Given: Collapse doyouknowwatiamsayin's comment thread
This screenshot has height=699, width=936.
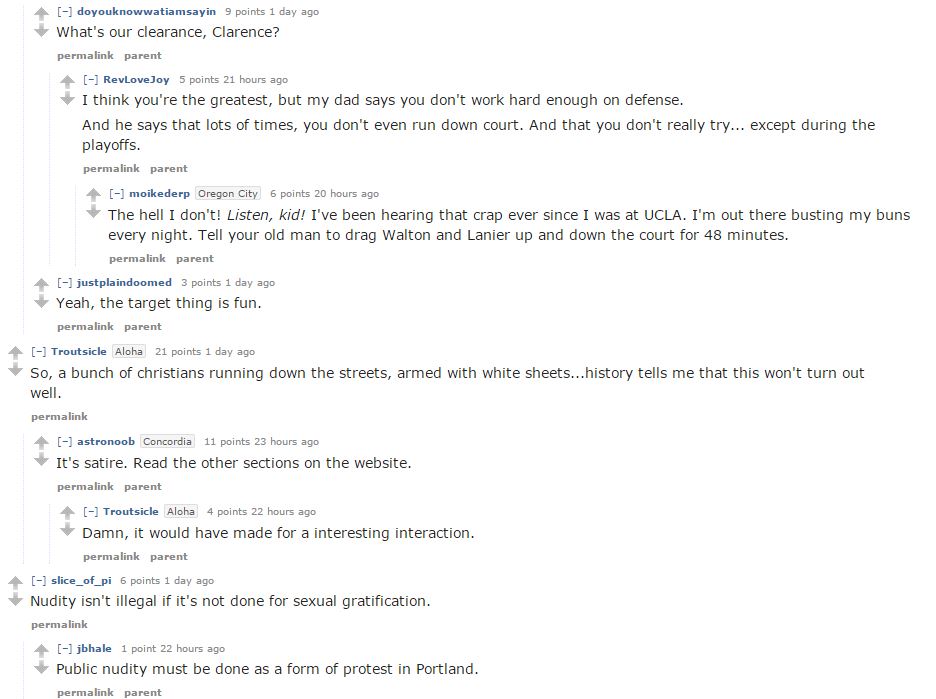Looking at the screenshot, I should [64, 12].
